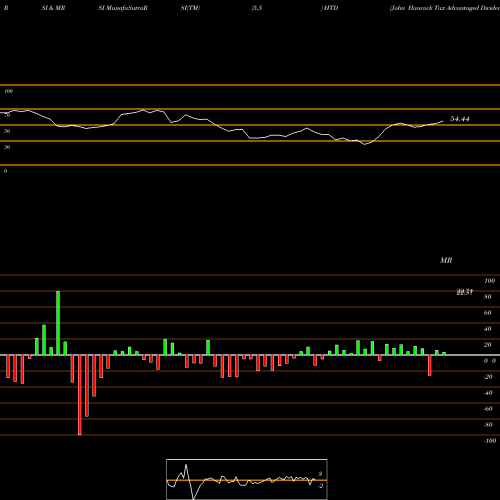Click the RSI value label 54.44
The width and height of the screenshot is (500, 500).
(460, 119)
